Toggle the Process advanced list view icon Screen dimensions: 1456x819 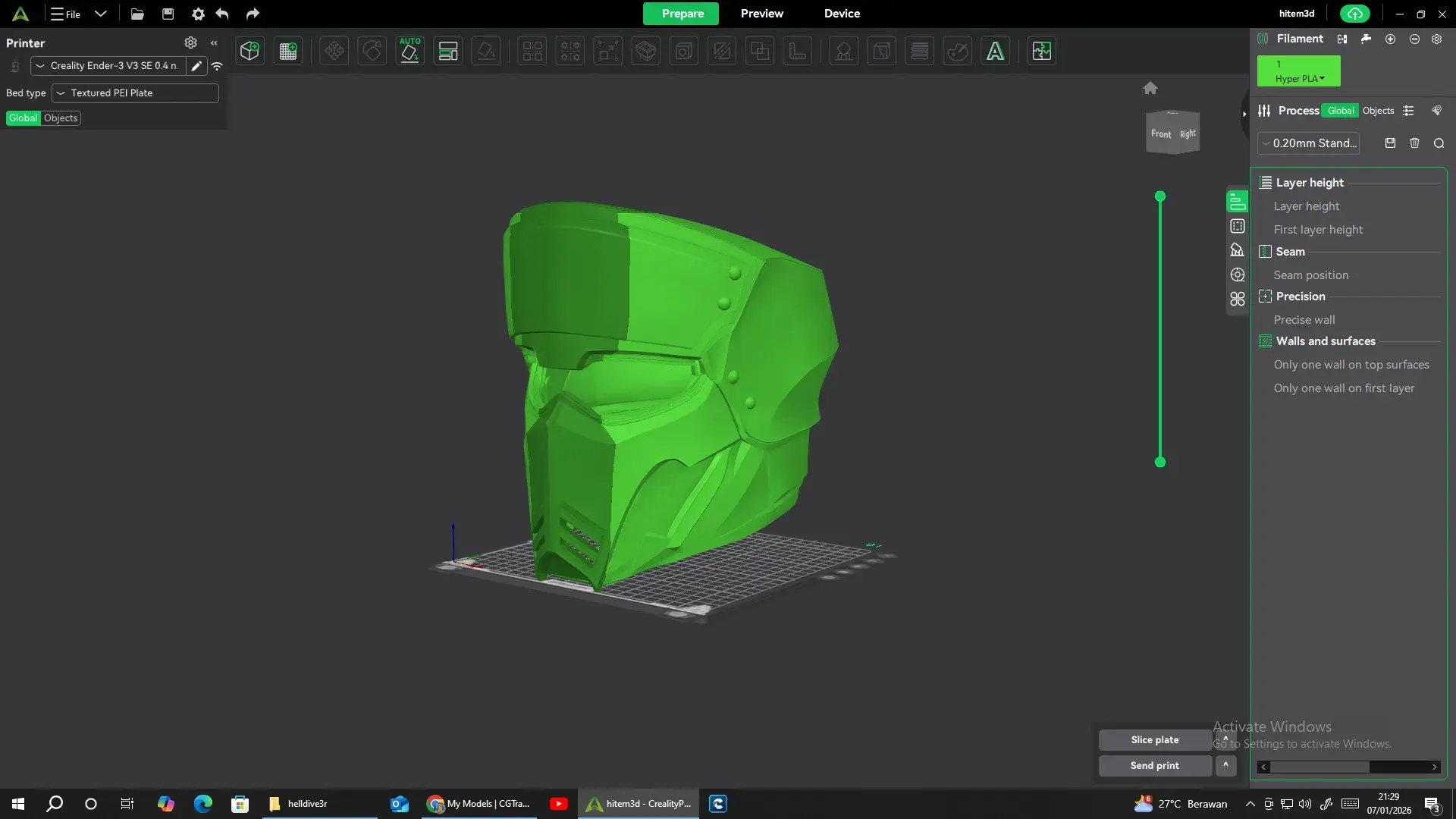click(x=1408, y=111)
